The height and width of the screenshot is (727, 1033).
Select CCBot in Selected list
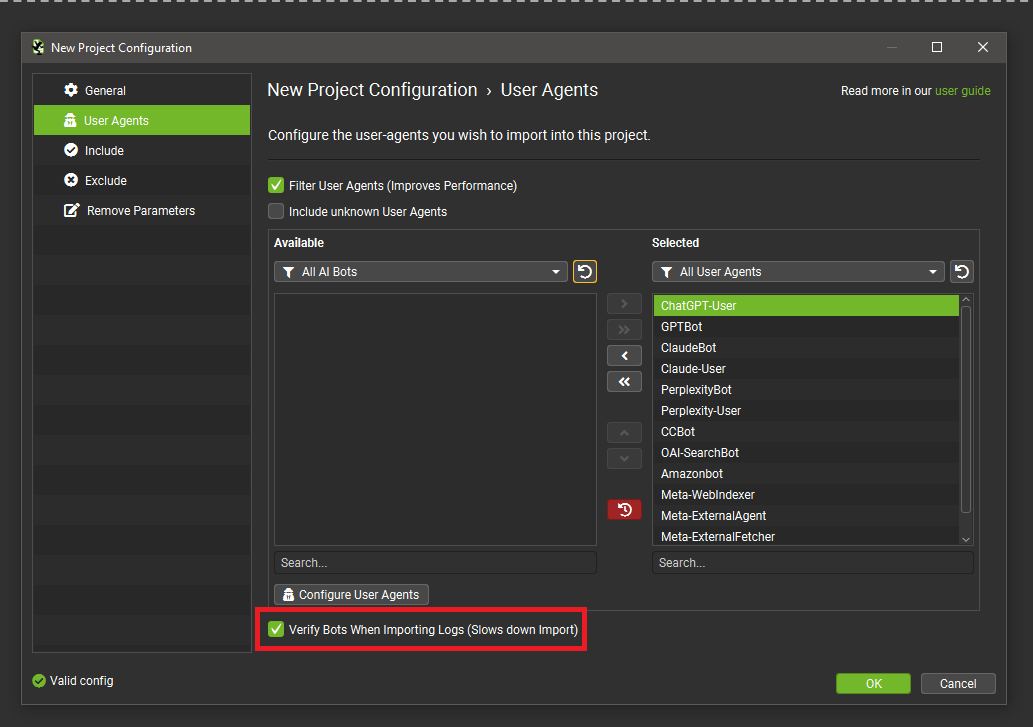click(x=806, y=432)
